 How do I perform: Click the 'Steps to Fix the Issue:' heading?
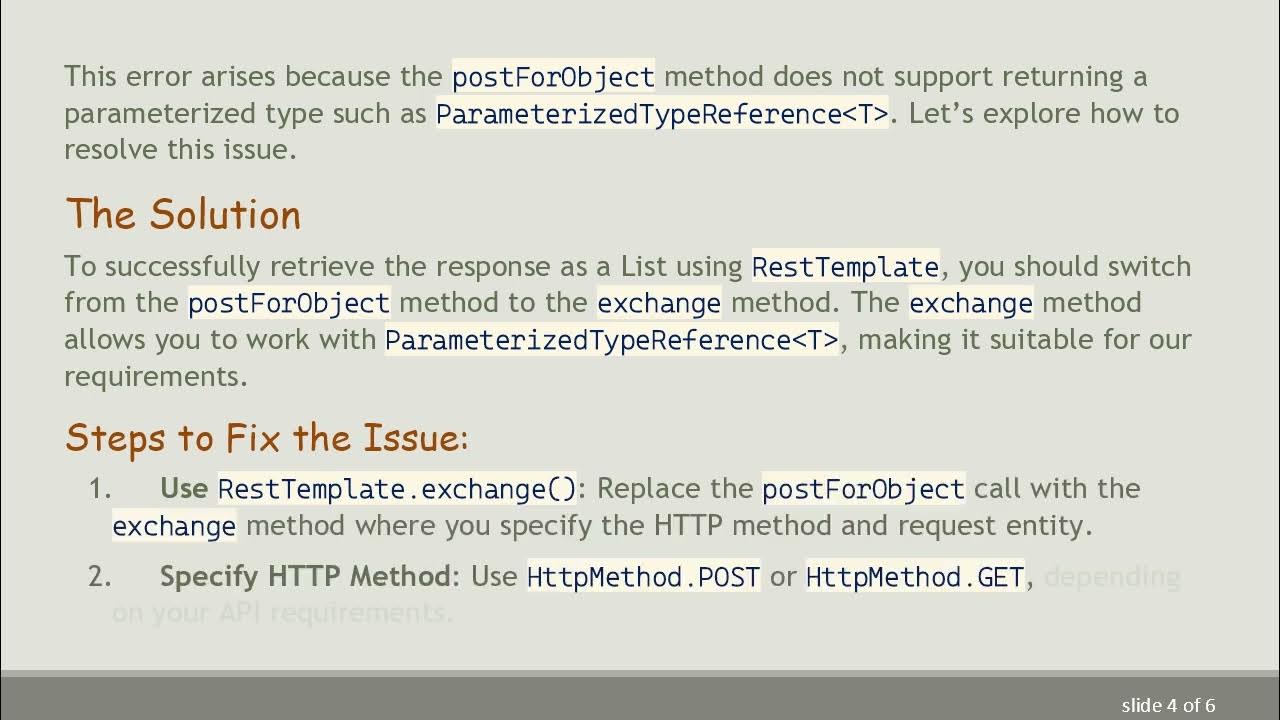[x=266, y=438]
